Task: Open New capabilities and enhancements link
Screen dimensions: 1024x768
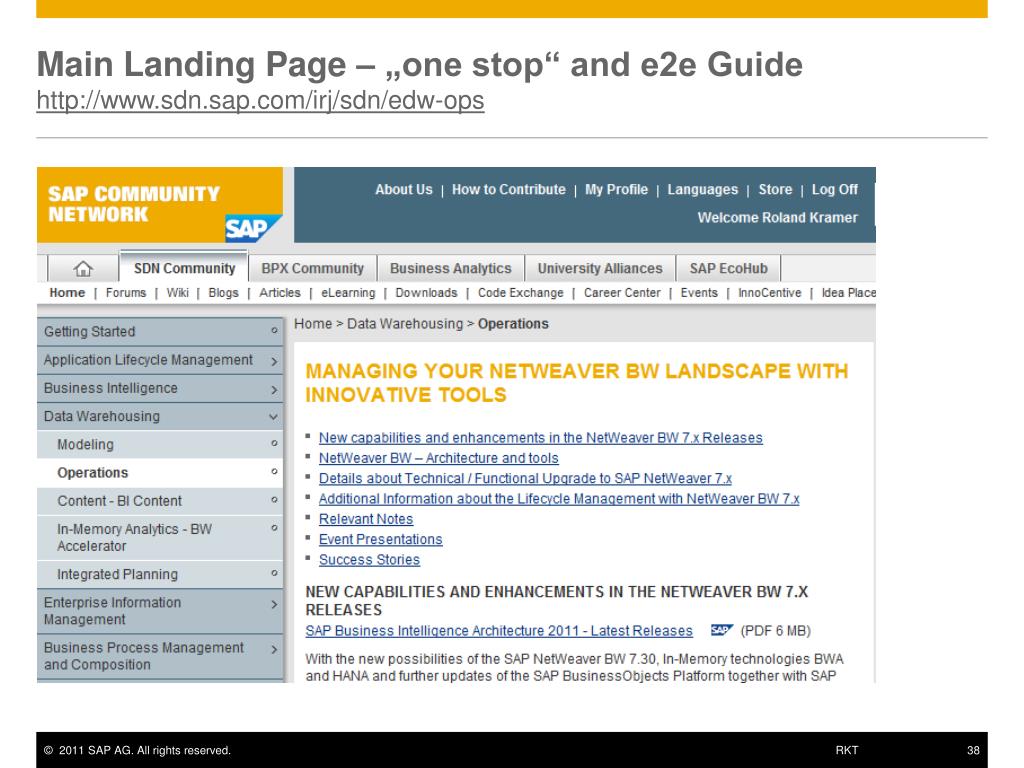Action: click(x=541, y=438)
